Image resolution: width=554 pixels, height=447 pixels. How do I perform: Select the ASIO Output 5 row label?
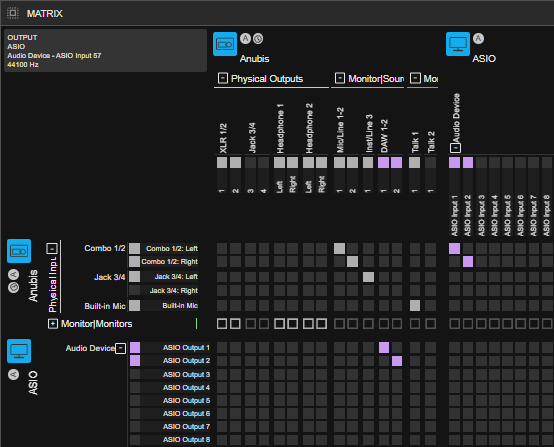186,401
